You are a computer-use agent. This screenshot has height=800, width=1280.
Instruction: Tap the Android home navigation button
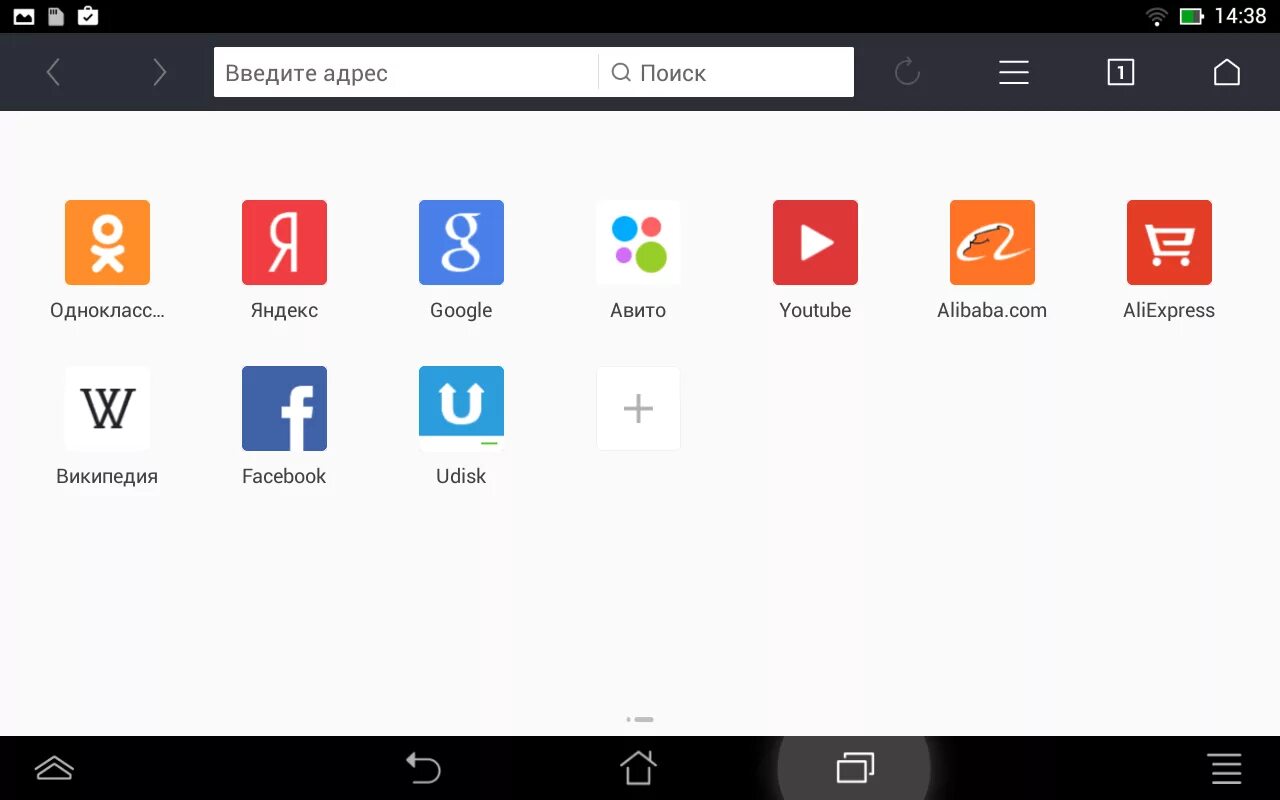click(x=638, y=768)
